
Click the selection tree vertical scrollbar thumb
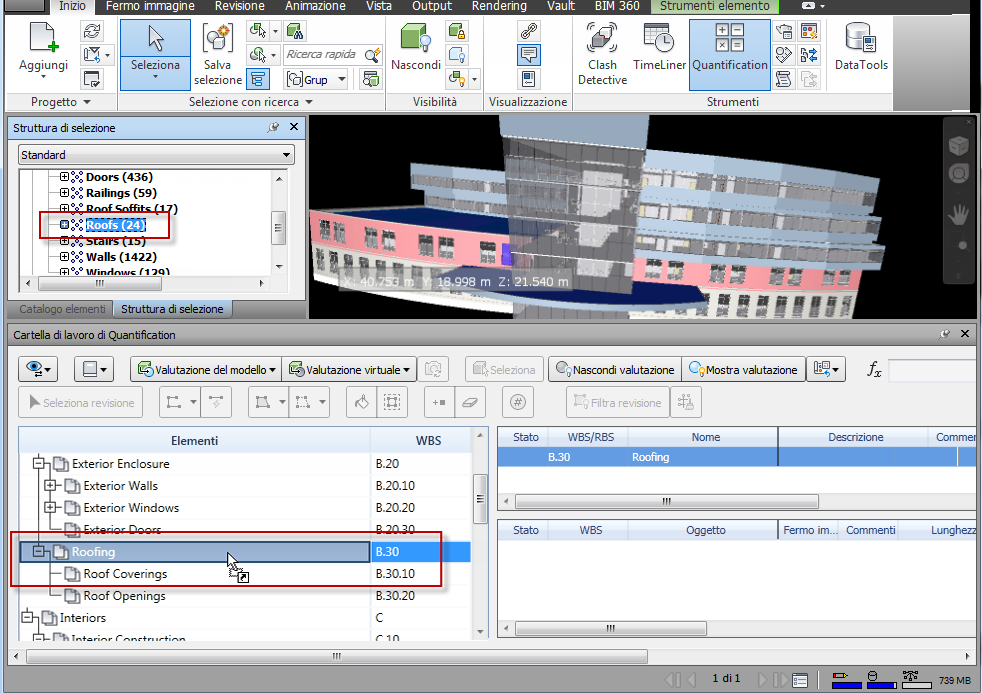click(x=279, y=228)
